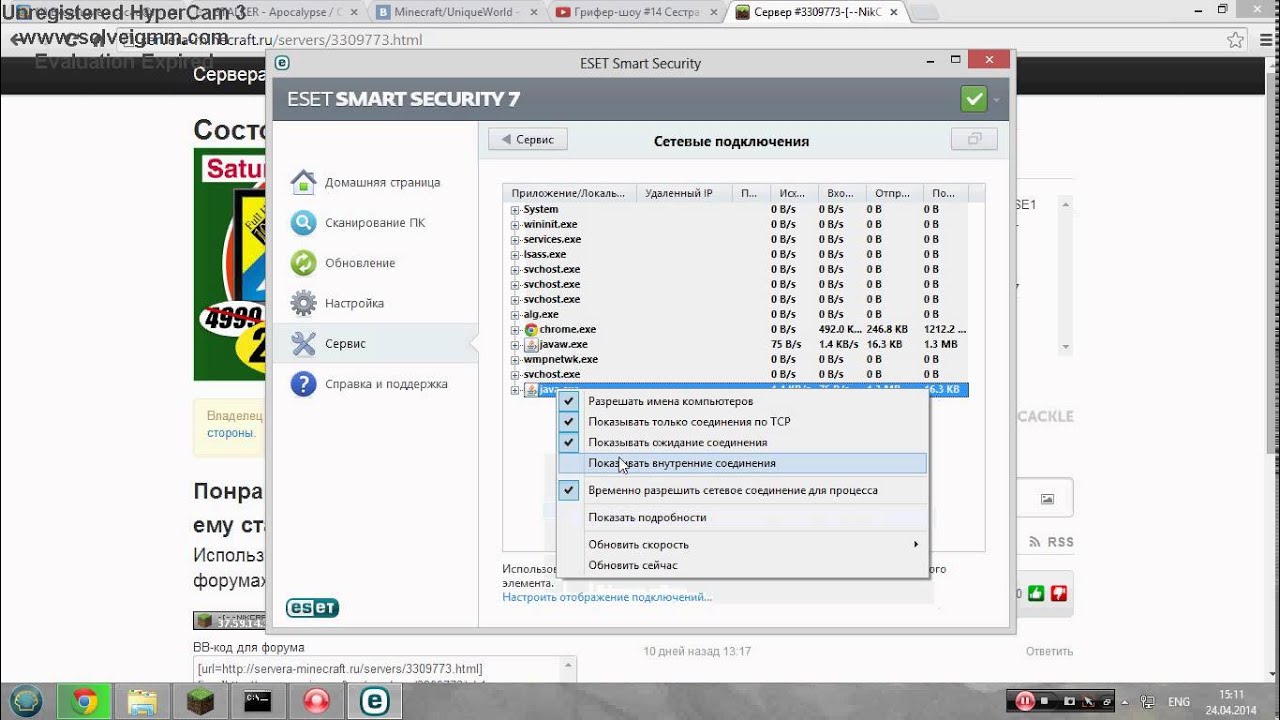Image resolution: width=1280 pixels, height=720 pixels.
Task: Click the RSS link on webpage
Action: coord(1060,542)
